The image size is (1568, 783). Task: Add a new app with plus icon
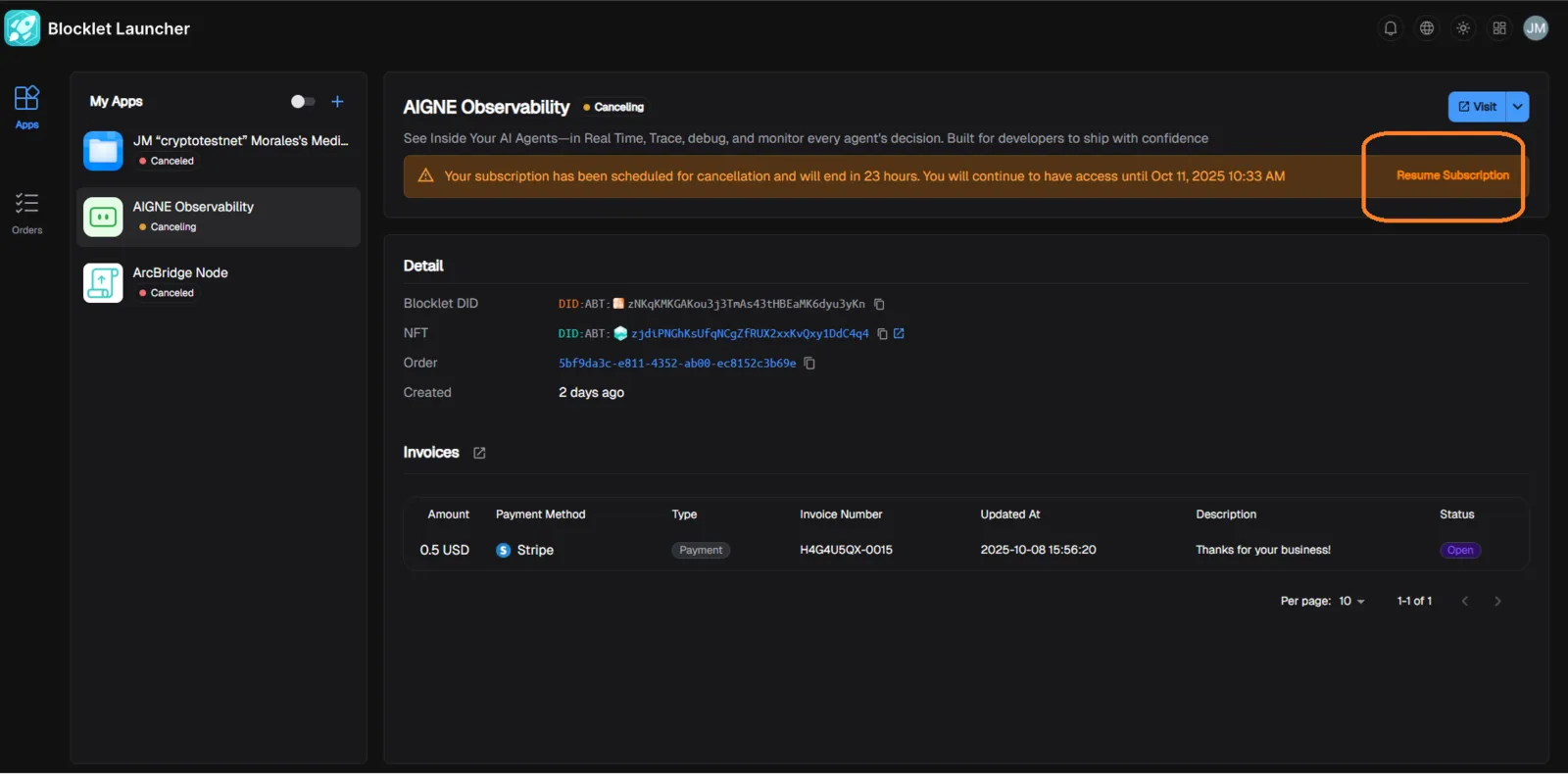click(x=337, y=101)
